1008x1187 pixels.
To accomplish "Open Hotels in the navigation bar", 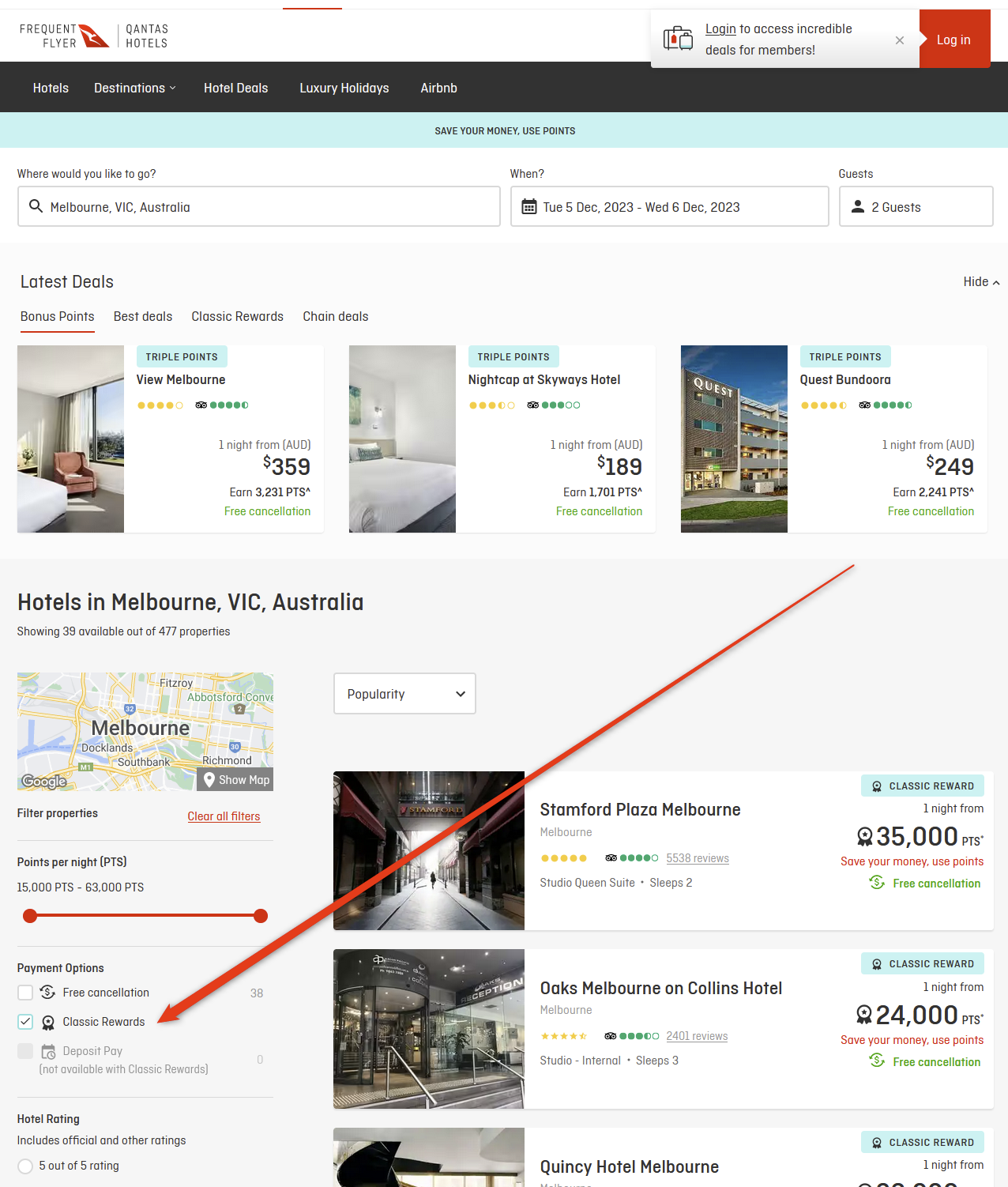I will click(x=51, y=88).
